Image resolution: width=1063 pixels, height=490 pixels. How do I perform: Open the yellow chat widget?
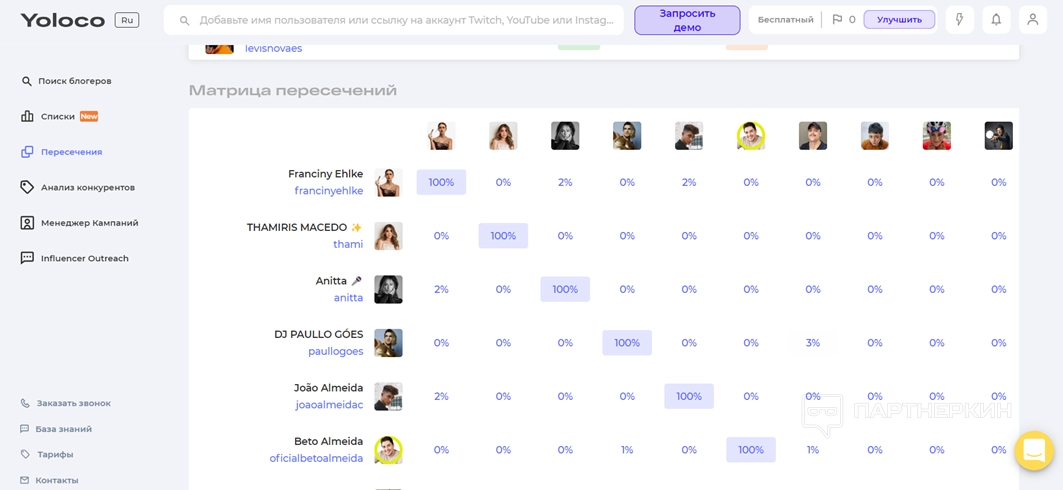point(1034,451)
